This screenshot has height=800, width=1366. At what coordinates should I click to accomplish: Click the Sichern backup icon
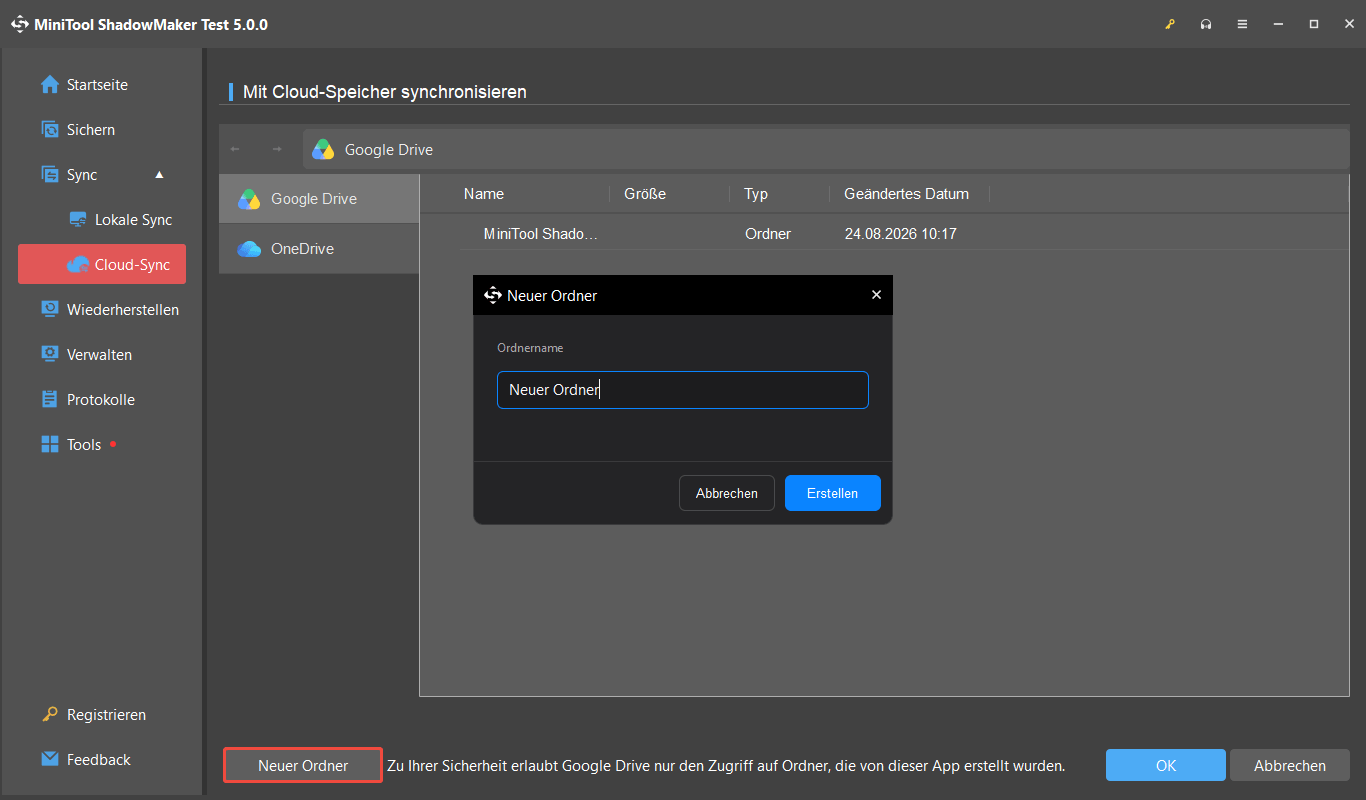click(x=50, y=130)
